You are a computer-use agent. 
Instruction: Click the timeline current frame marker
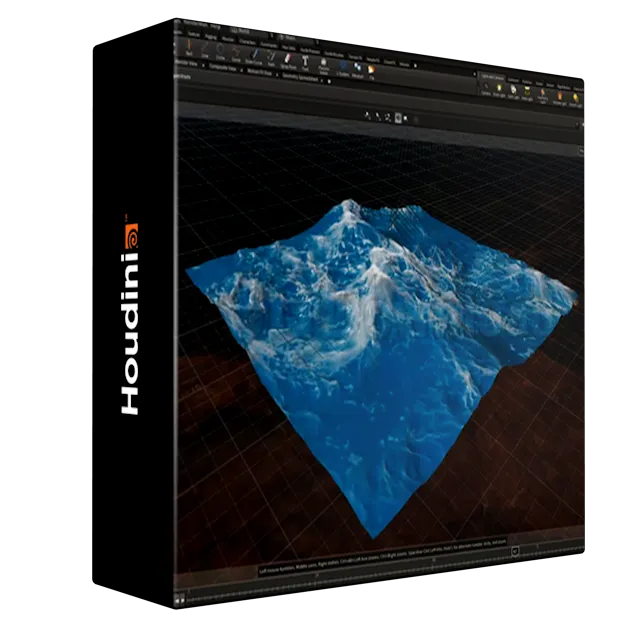tap(515, 551)
